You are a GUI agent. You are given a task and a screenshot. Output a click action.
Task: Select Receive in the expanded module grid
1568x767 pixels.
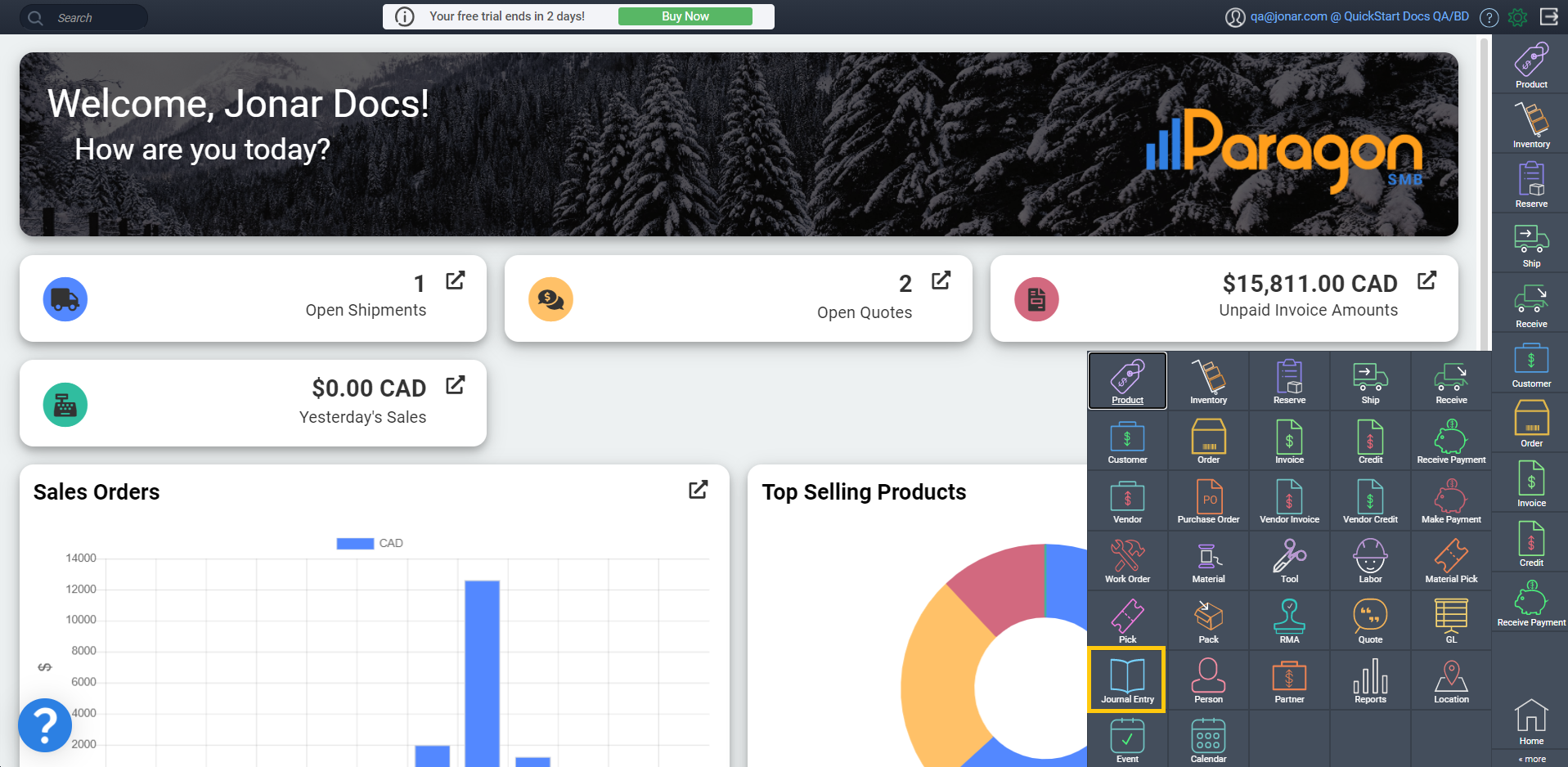point(1451,381)
